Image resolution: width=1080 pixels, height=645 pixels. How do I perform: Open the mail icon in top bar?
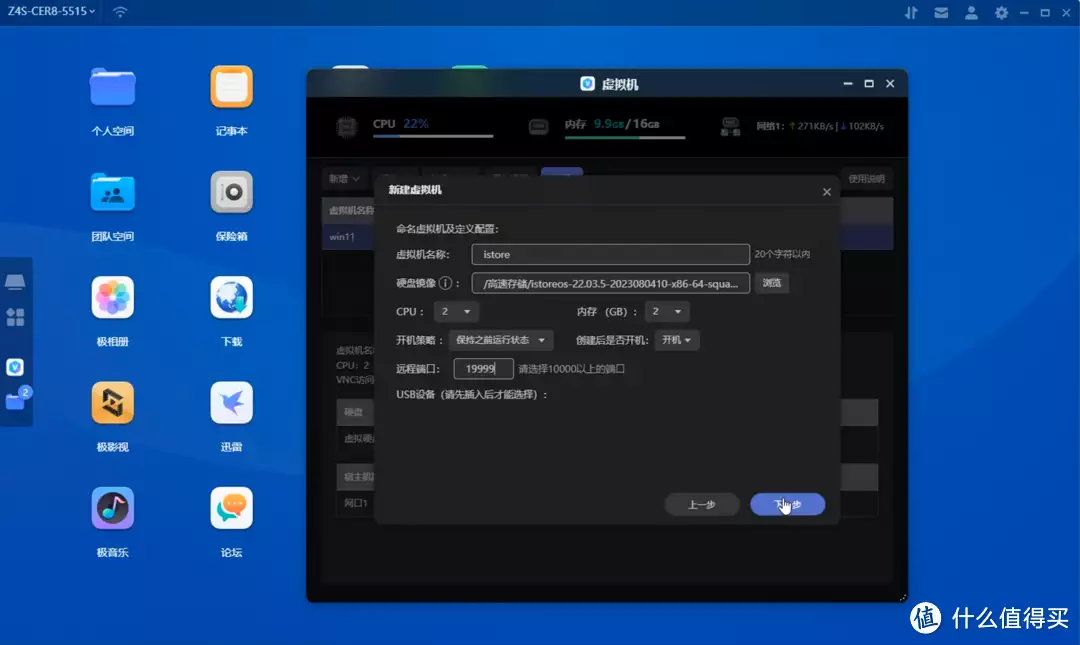click(x=941, y=12)
